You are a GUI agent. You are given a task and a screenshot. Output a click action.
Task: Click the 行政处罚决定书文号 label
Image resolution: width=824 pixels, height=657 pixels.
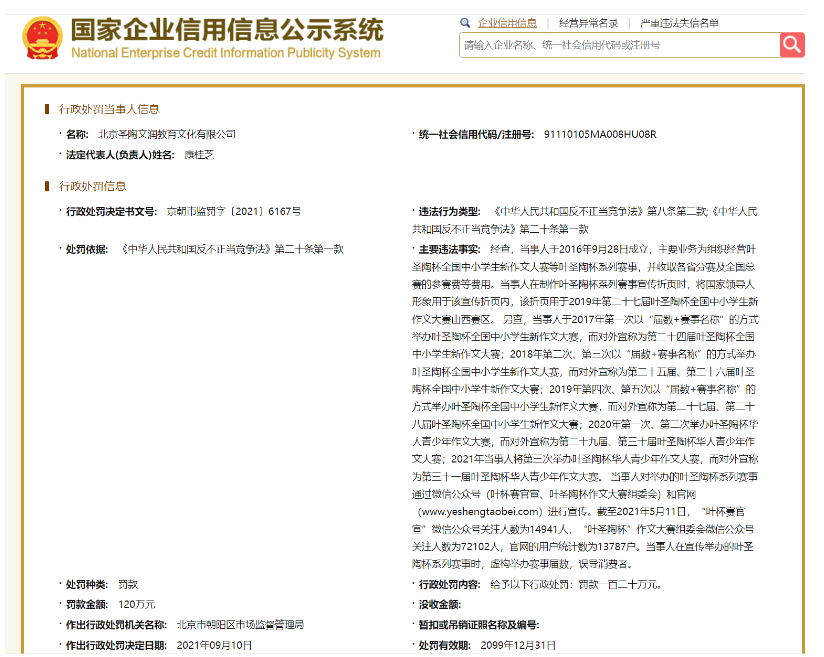click(111, 212)
